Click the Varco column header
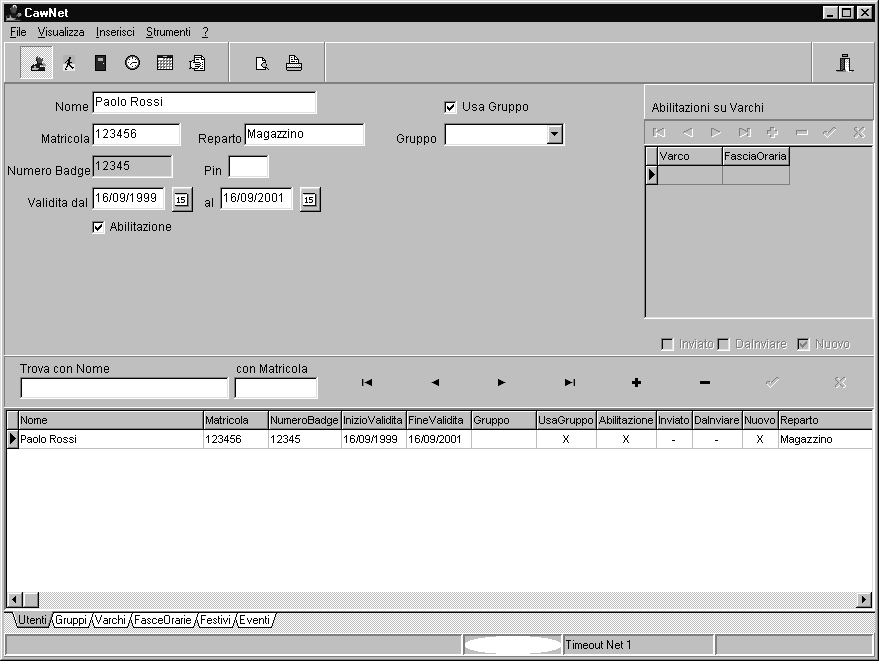The width and height of the screenshot is (879, 661). pyautogui.click(x=690, y=156)
